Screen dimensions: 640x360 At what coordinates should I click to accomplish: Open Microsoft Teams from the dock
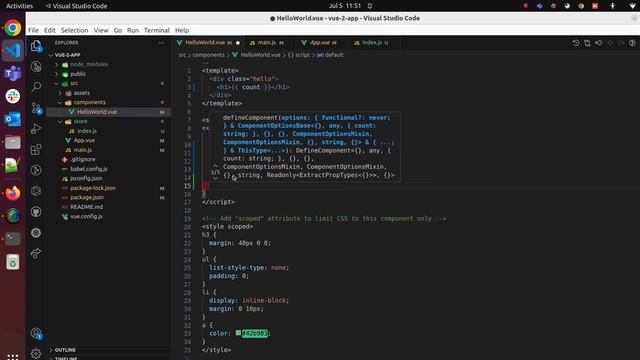[13, 73]
